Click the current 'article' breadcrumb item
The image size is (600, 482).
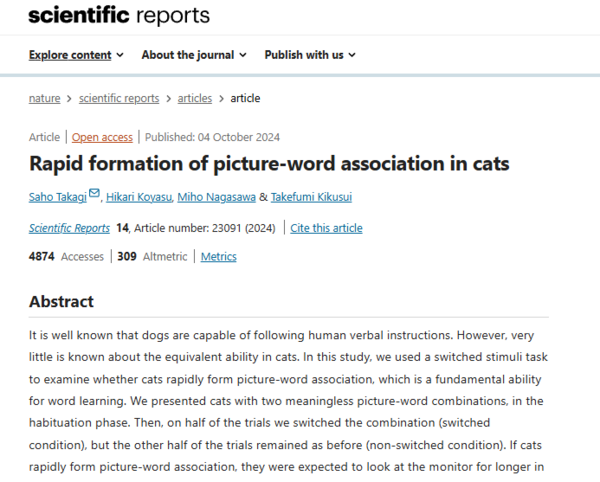(x=245, y=98)
